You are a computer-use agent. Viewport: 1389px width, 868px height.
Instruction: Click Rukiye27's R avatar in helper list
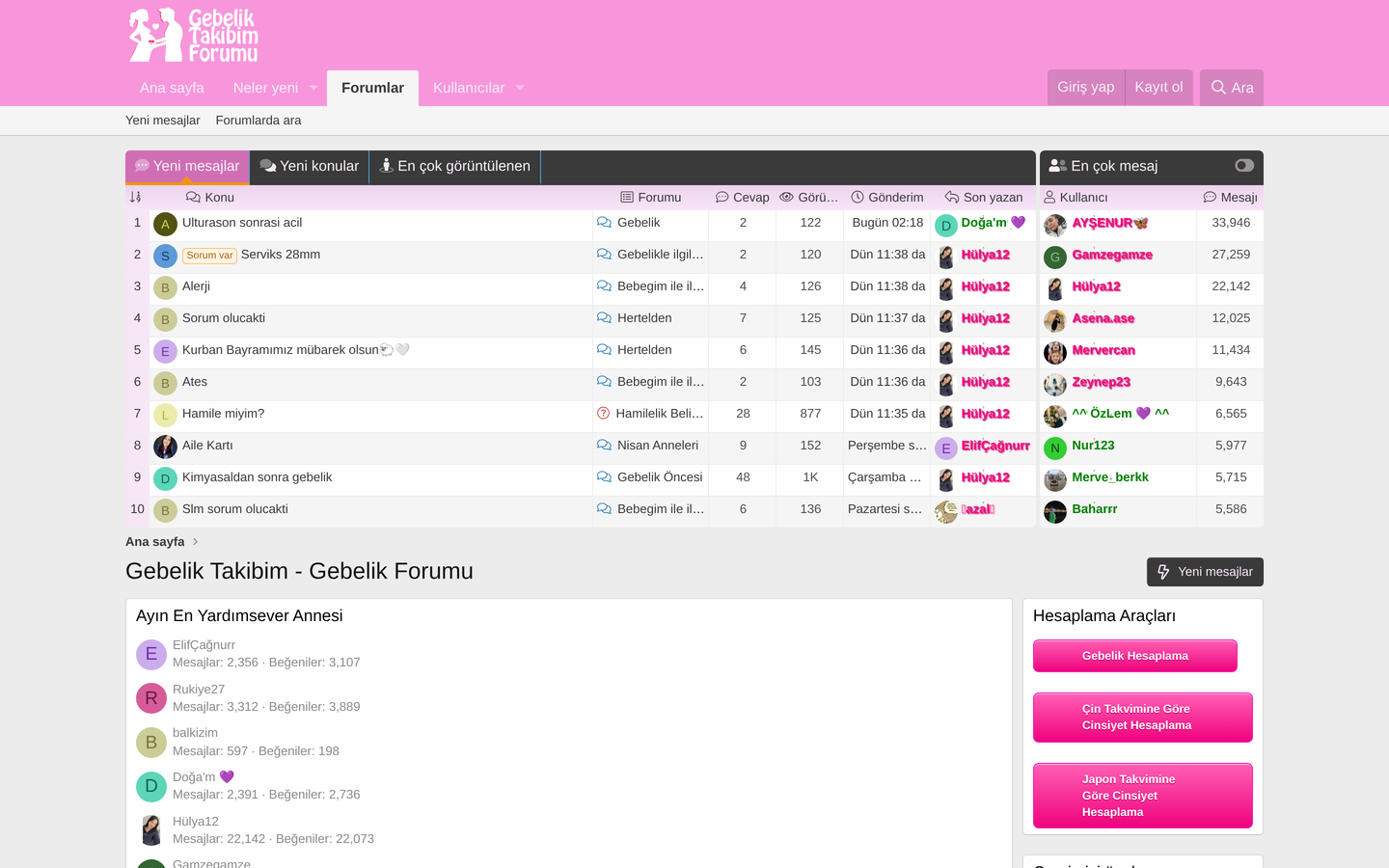tap(151, 698)
